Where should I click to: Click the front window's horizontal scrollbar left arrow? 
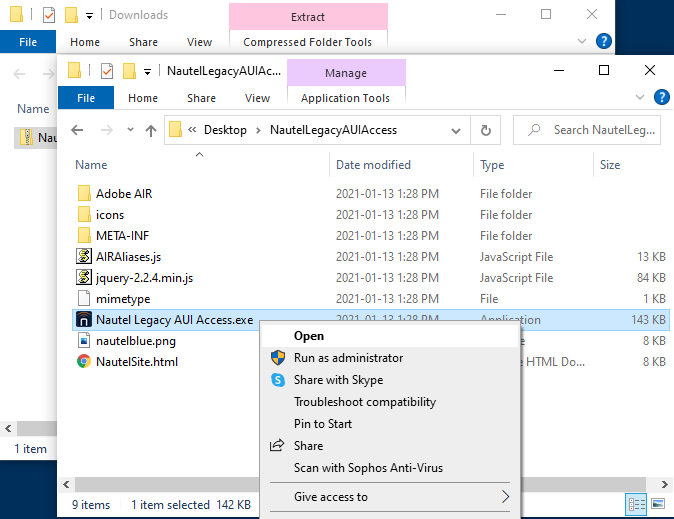66,484
